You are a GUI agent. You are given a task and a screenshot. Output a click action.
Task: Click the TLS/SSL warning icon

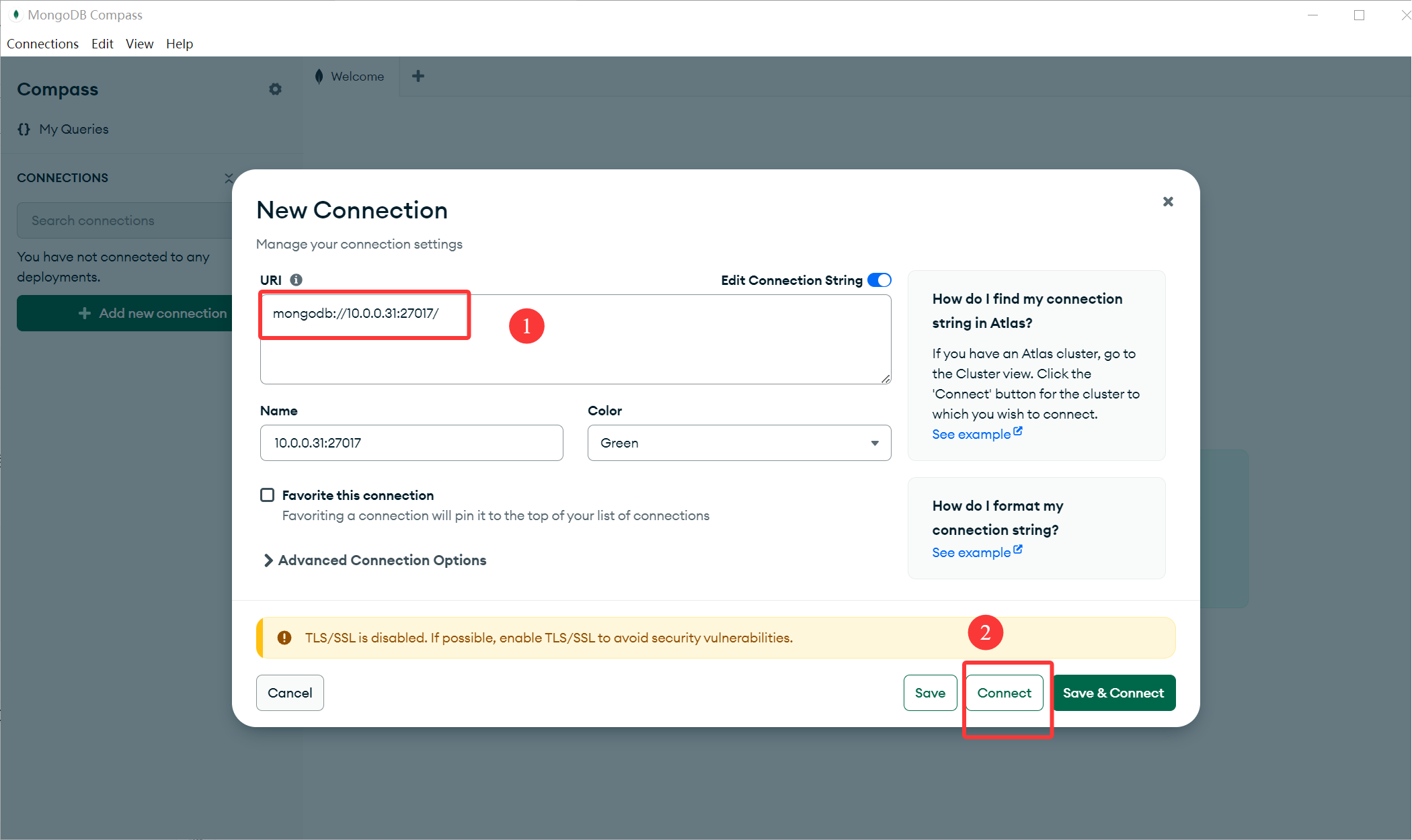[284, 638]
